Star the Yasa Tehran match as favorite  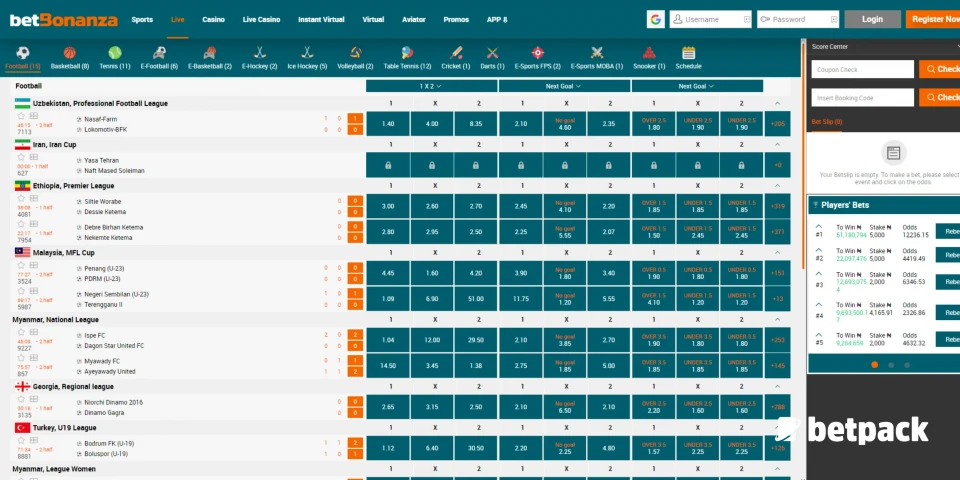pos(20,158)
